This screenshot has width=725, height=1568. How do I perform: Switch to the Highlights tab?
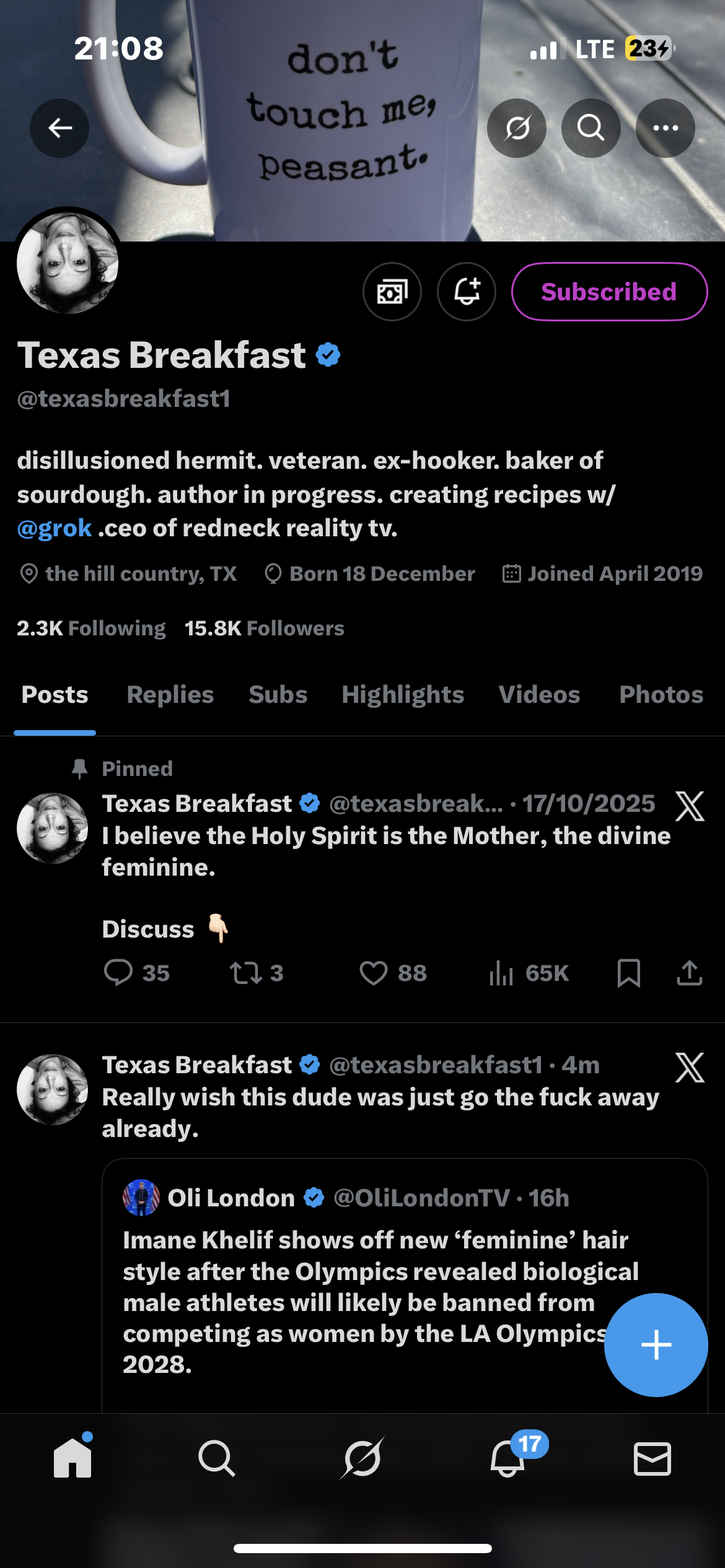click(403, 695)
